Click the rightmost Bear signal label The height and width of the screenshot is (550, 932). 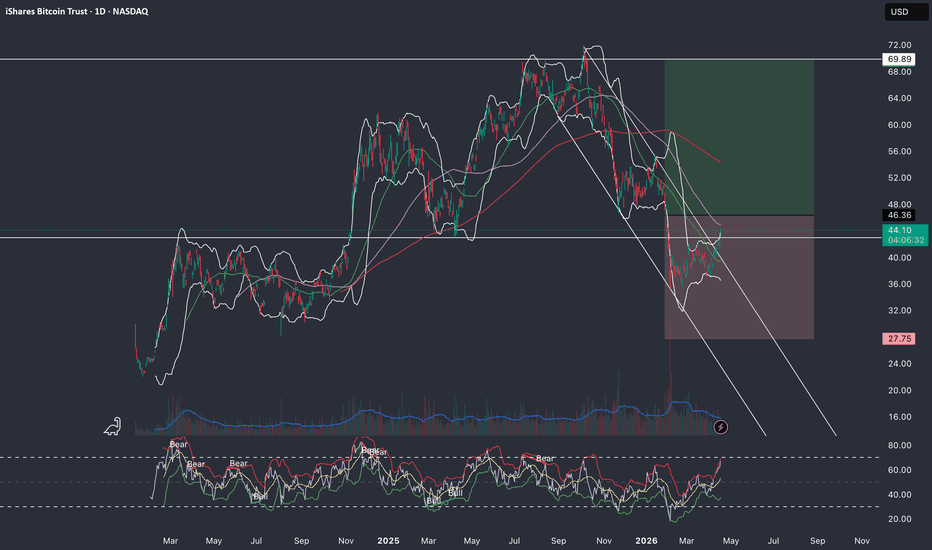click(545, 459)
